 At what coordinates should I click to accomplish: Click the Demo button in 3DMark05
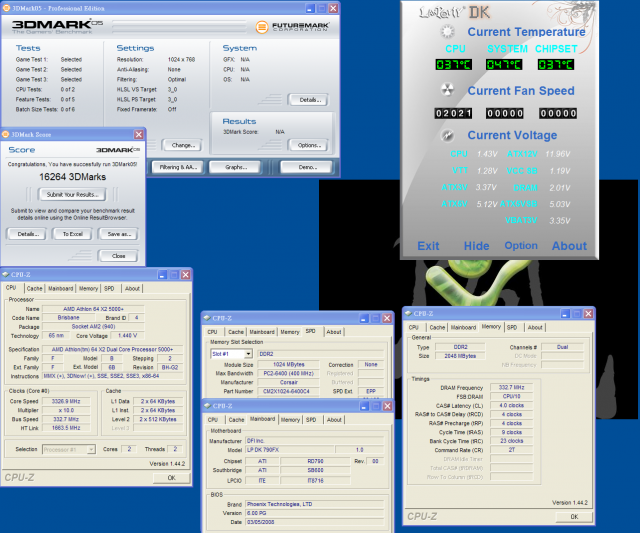click(307, 167)
